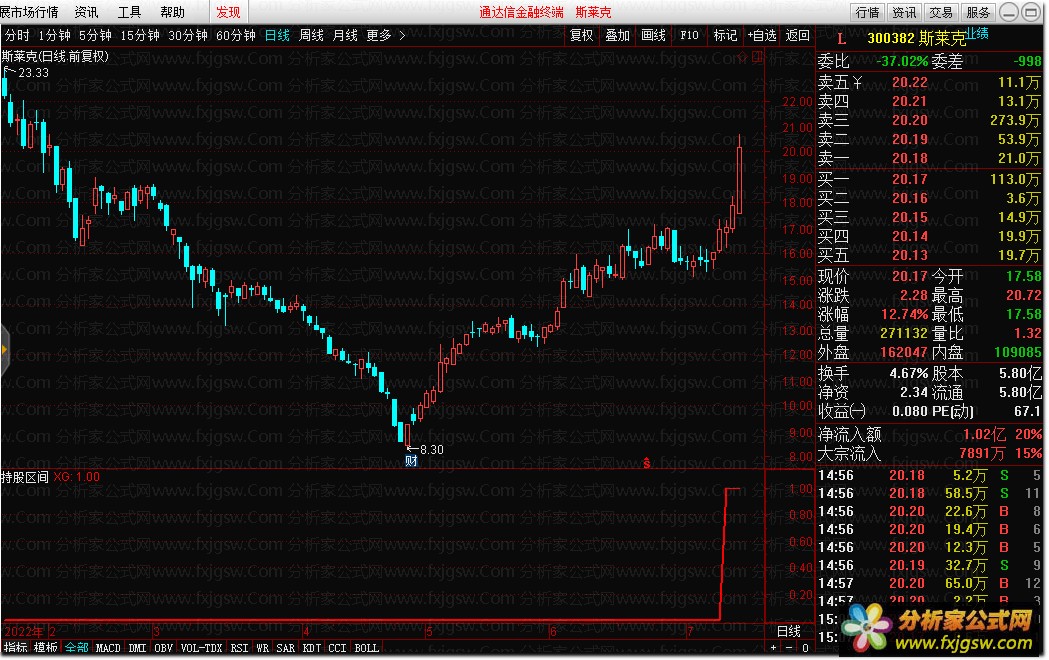Viewport: 1049px width, 660px height.
Task: Select the 全部 indicator tab
Action: (76, 647)
